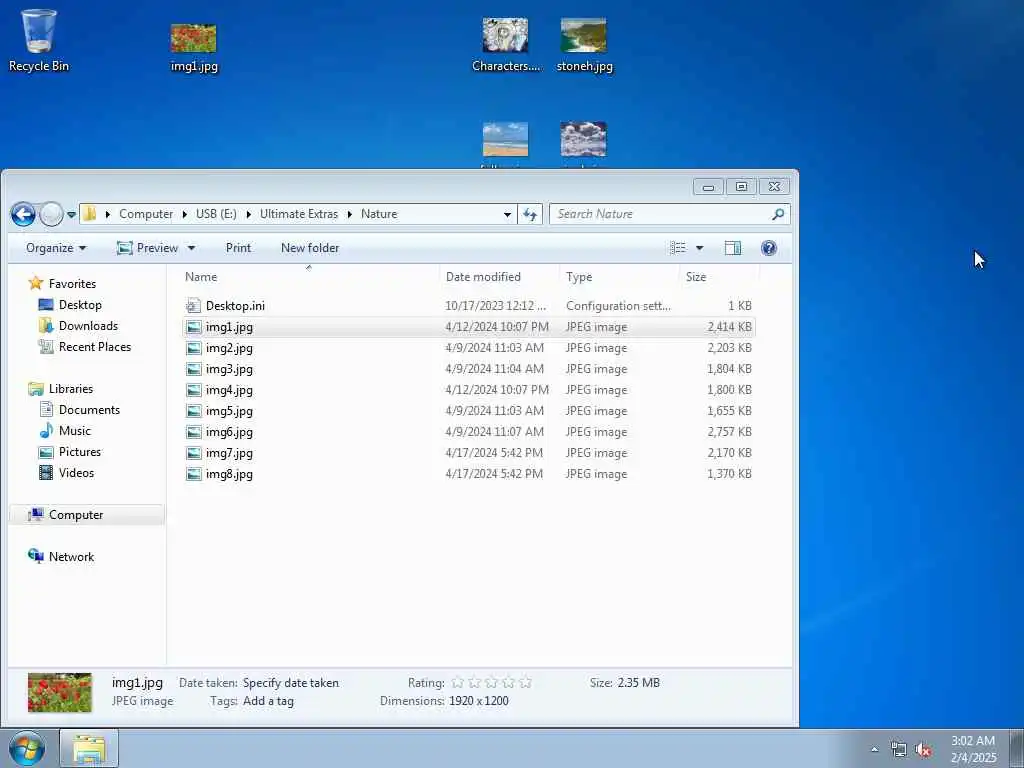Open the taskbar clock showing 3:02 AM
The image size is (1024, 768).
coord(973,749)
